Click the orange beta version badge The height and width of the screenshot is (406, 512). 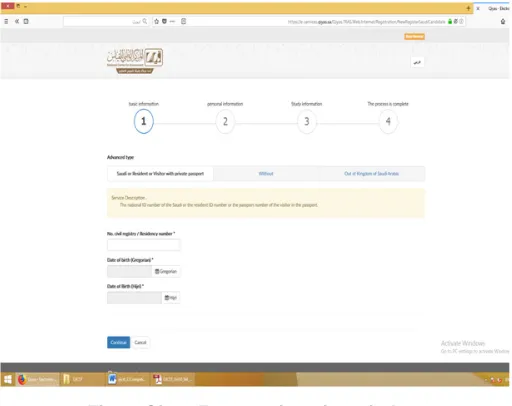click(414, 36)
